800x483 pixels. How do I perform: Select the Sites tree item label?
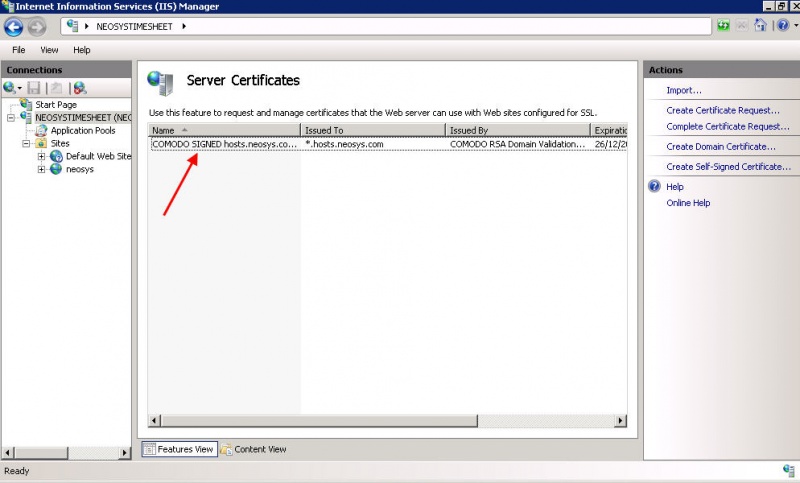(60, 143)
